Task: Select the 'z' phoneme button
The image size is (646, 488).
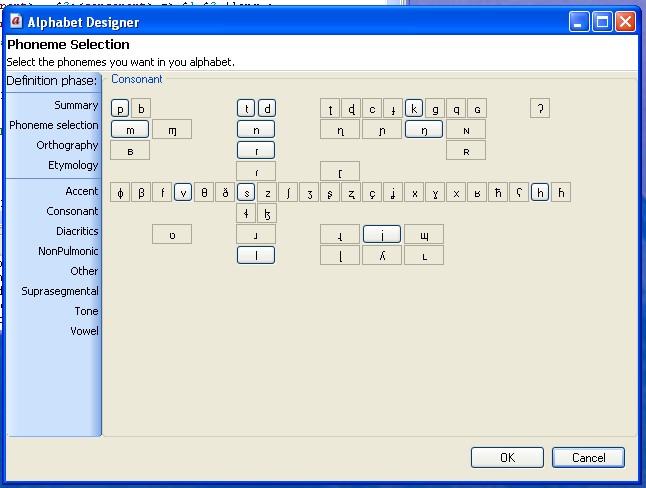Action: point(267,193)
